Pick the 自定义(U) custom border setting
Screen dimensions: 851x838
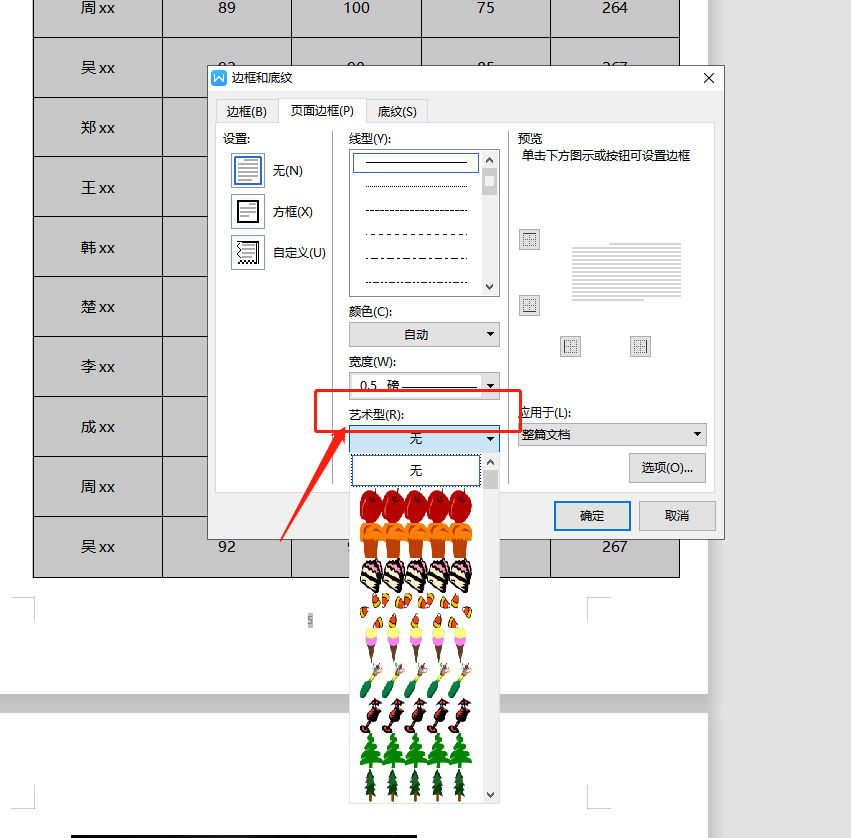point(248,253)
